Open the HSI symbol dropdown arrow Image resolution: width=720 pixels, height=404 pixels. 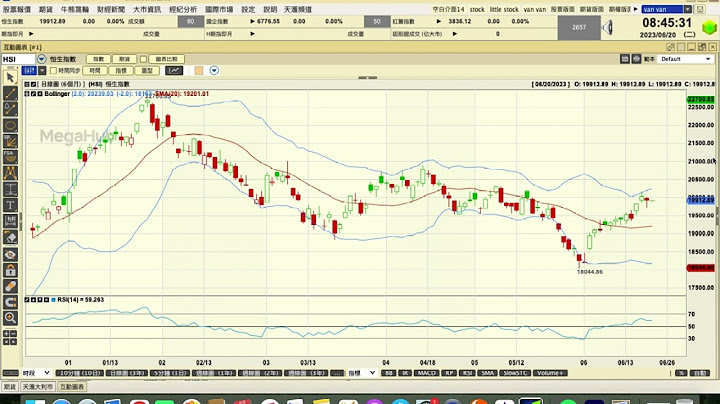[41, 59]
